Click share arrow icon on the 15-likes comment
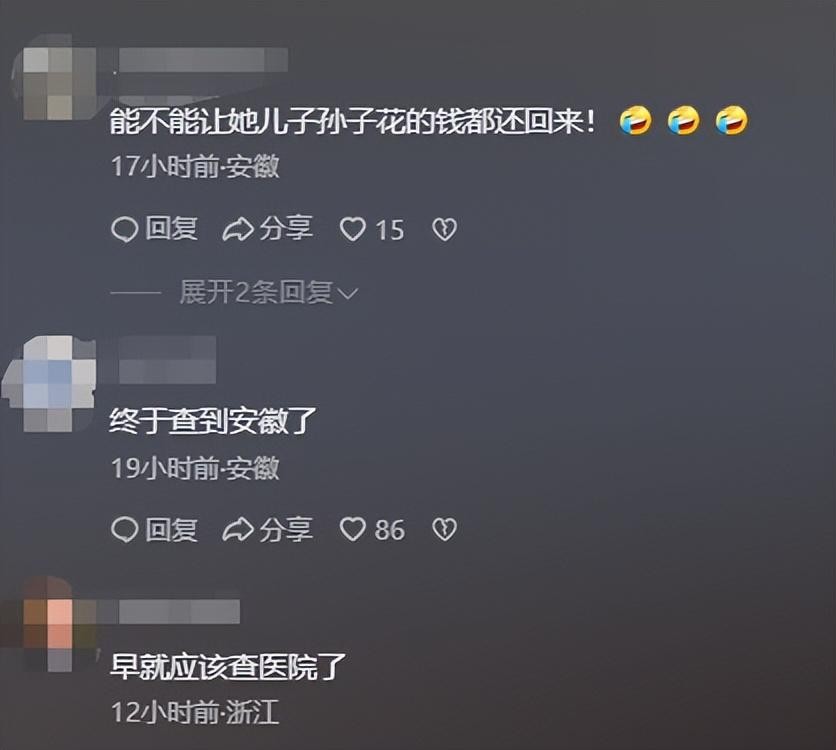The height and width of the screenshot is (750, 836). [238, 230]
